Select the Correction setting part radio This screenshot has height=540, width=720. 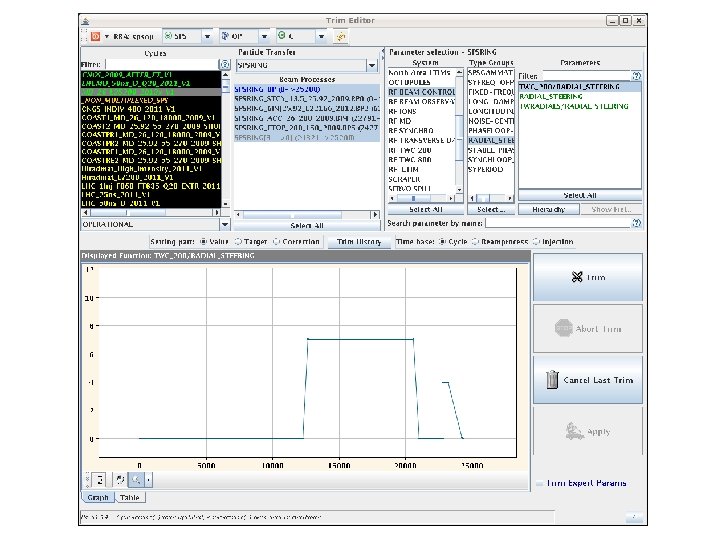[x=276, y=242]
